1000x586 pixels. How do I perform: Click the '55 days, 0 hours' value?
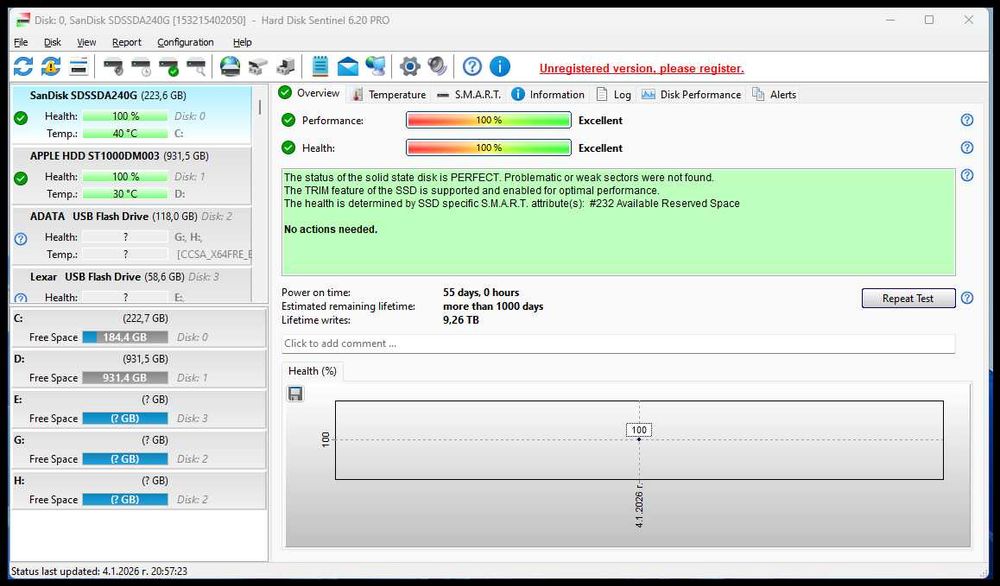(481, 293)
